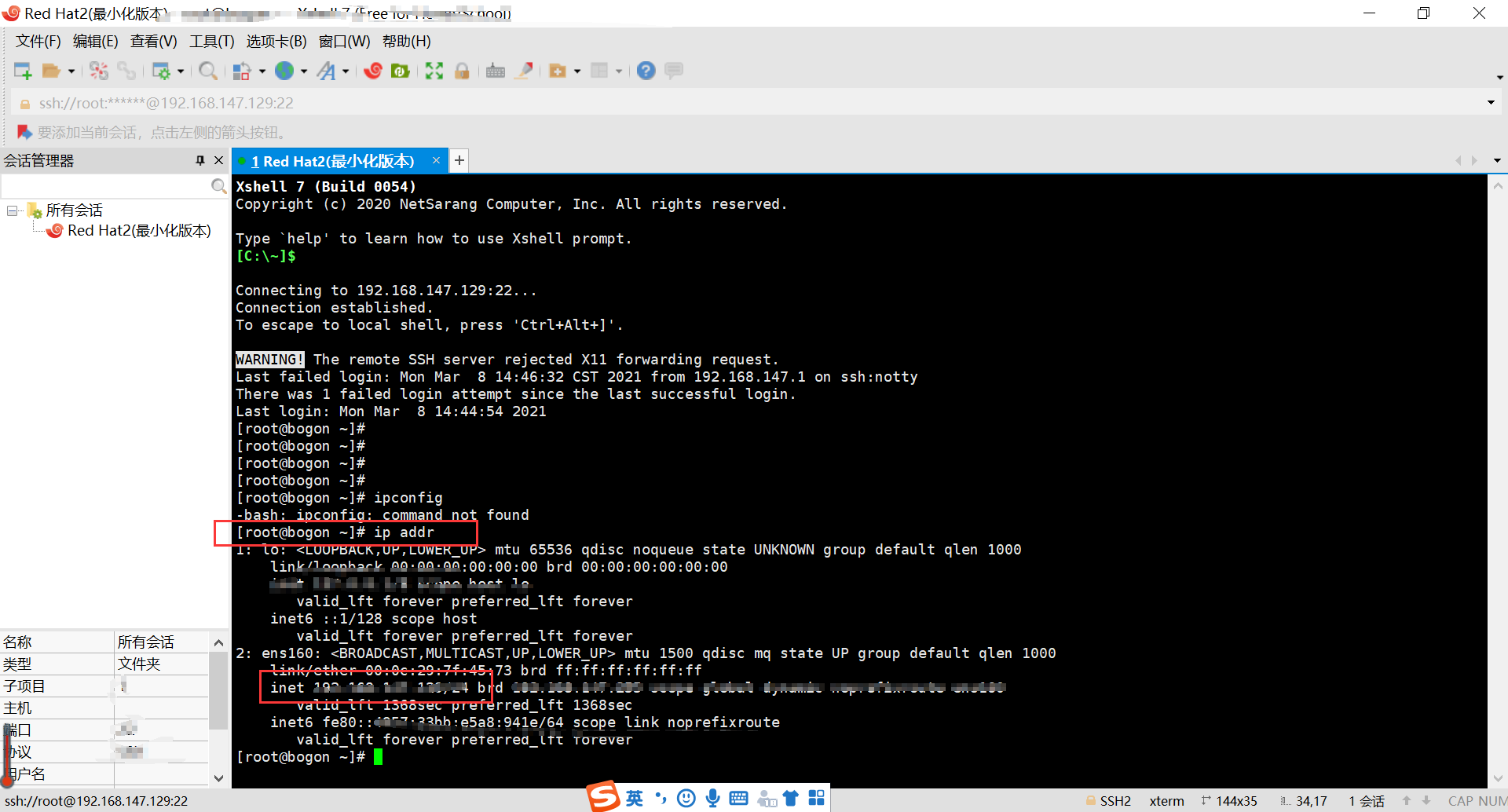1508x812 pixels.
Task: Click the lock screen icon
Action: 463,71
